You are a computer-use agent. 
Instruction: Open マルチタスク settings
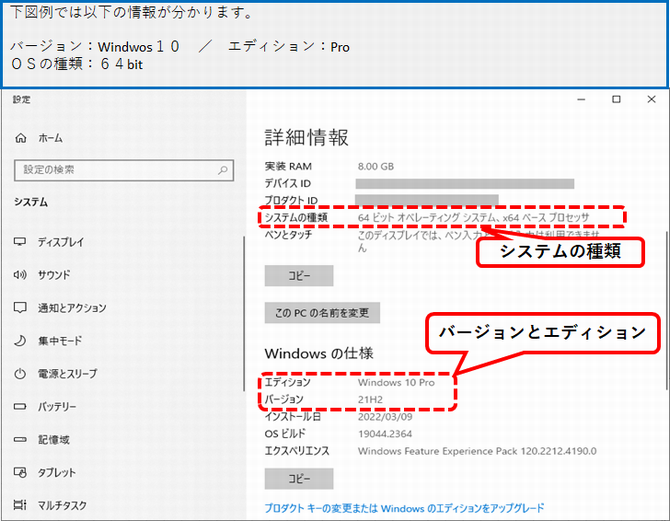pyautogui.click(x=62, y=505)
